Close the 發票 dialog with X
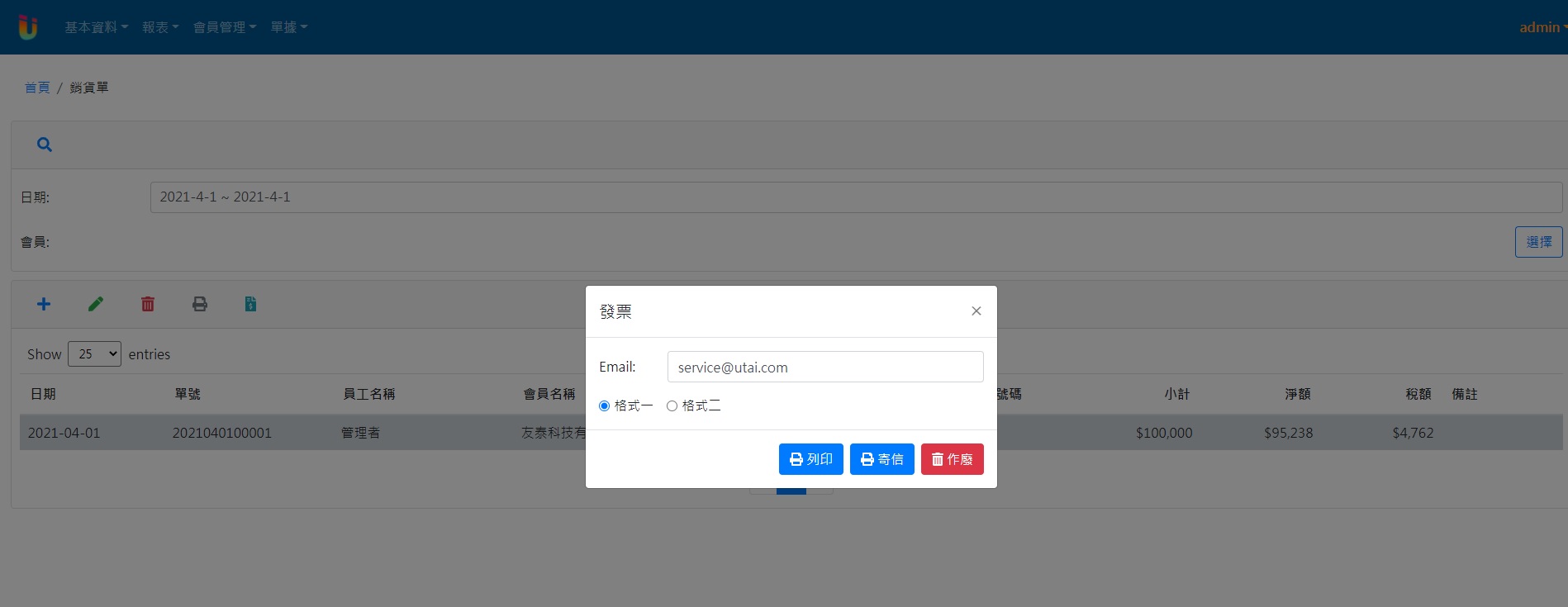1568x607 pixels. tap(976, 311)
